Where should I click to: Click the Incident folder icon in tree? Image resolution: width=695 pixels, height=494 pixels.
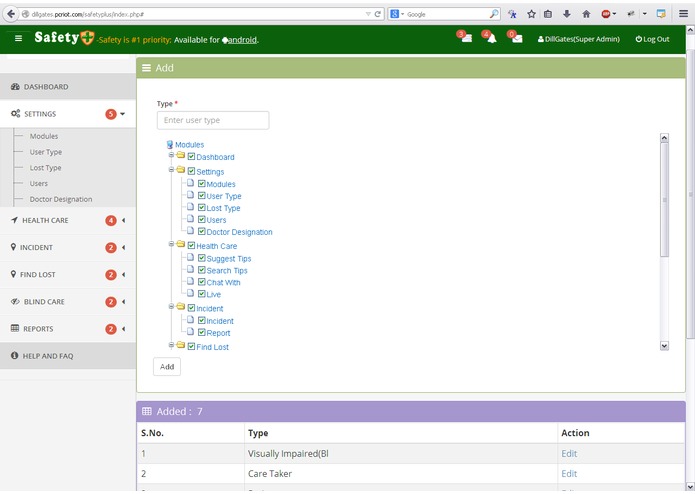coord(180,307)
